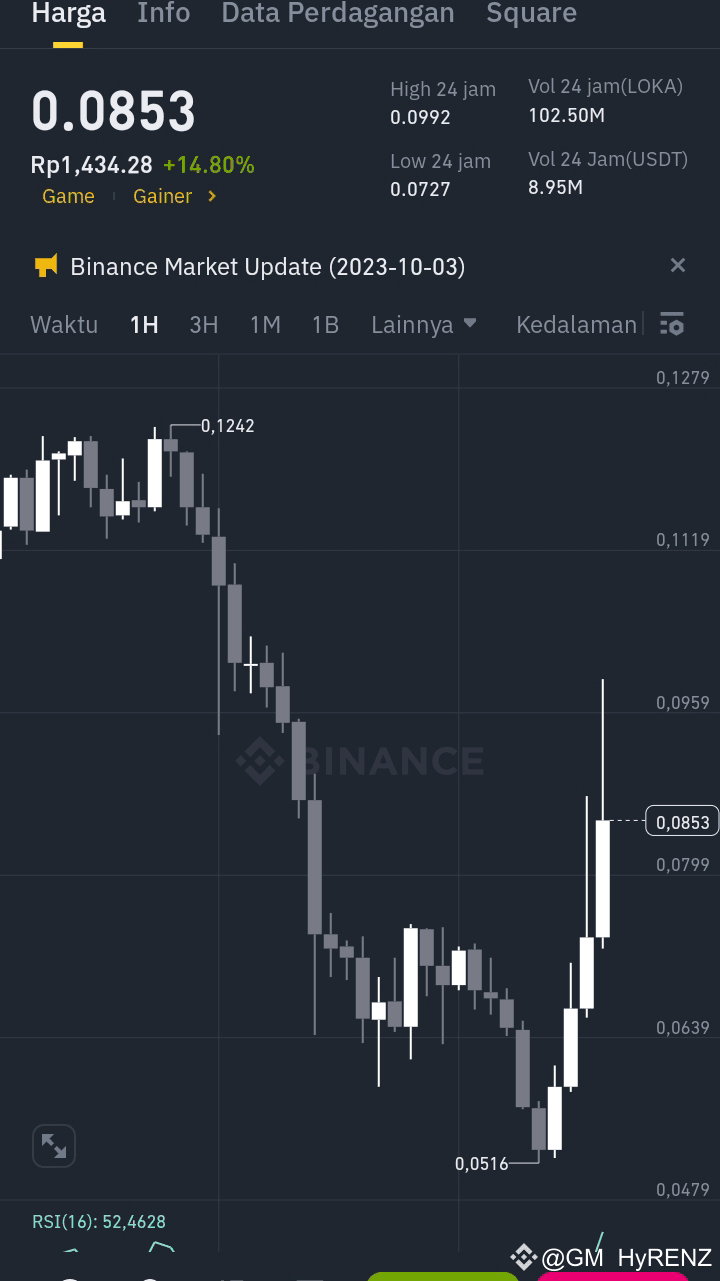Click the RSI(16) indicator label
This screenshot has width=720, height=1281.
(98, 1222)
